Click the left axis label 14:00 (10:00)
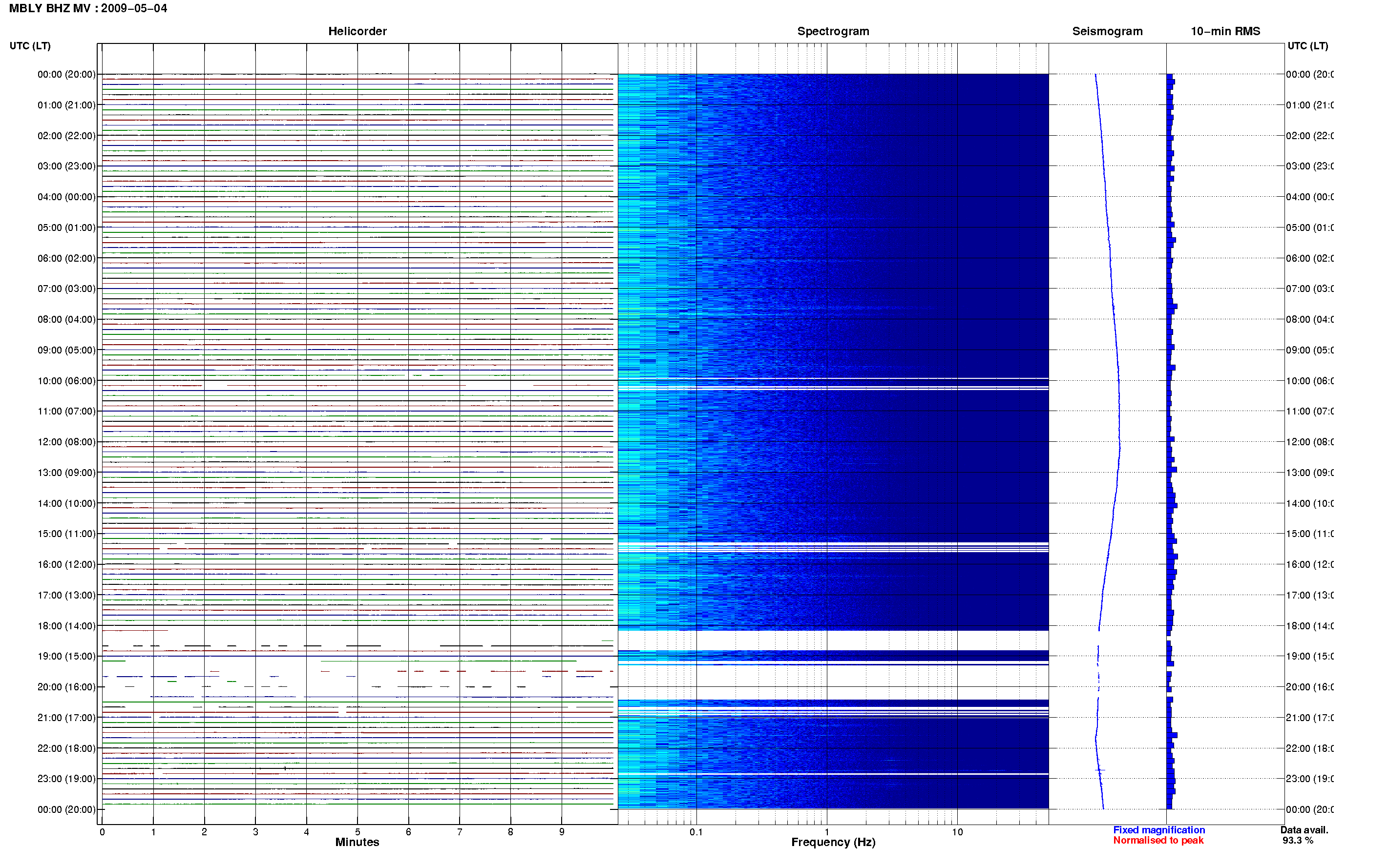This screenshot has width=1389, height=868. (66, 503)
